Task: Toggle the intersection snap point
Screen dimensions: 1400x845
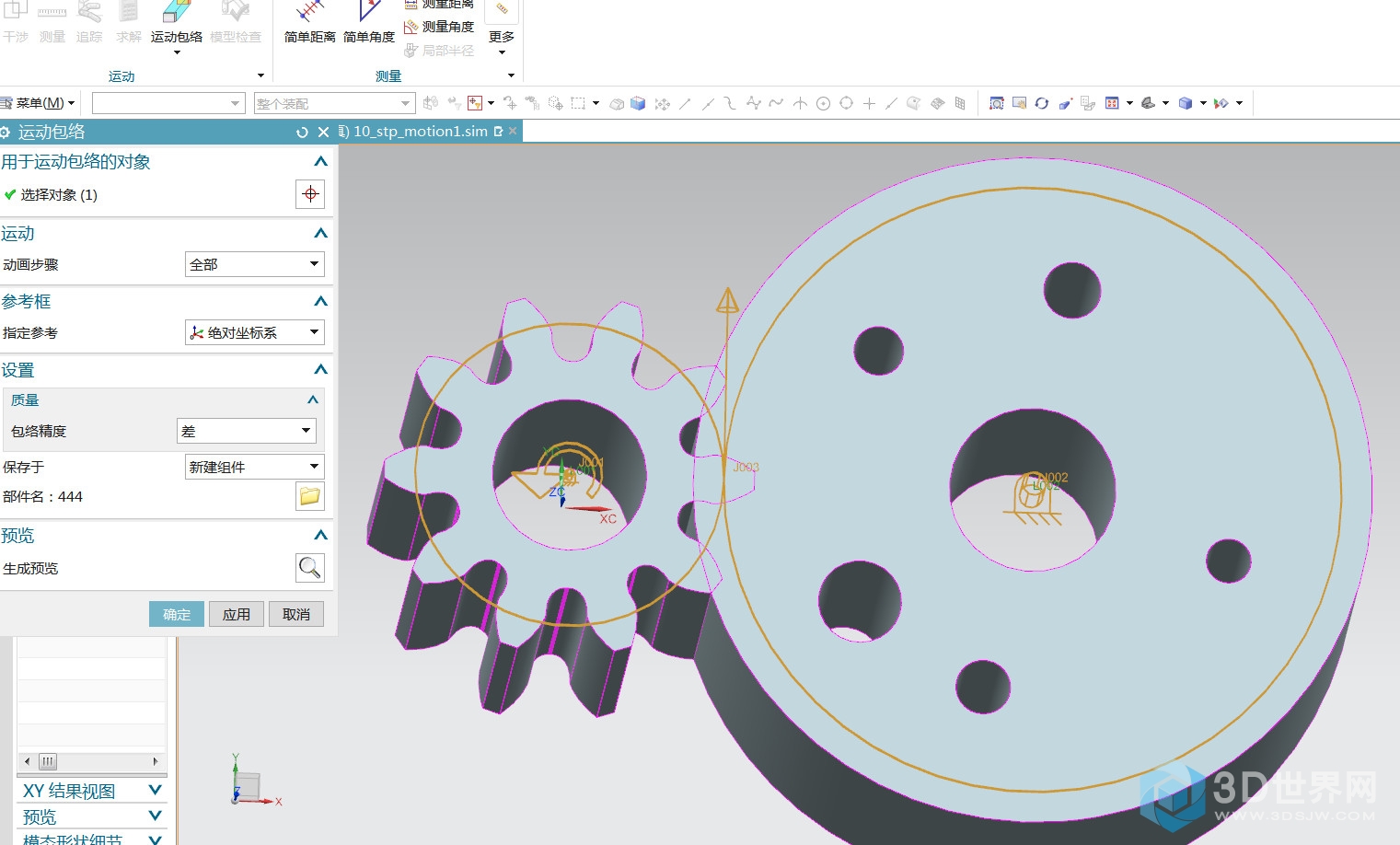Action: click(x=800, y=103)
